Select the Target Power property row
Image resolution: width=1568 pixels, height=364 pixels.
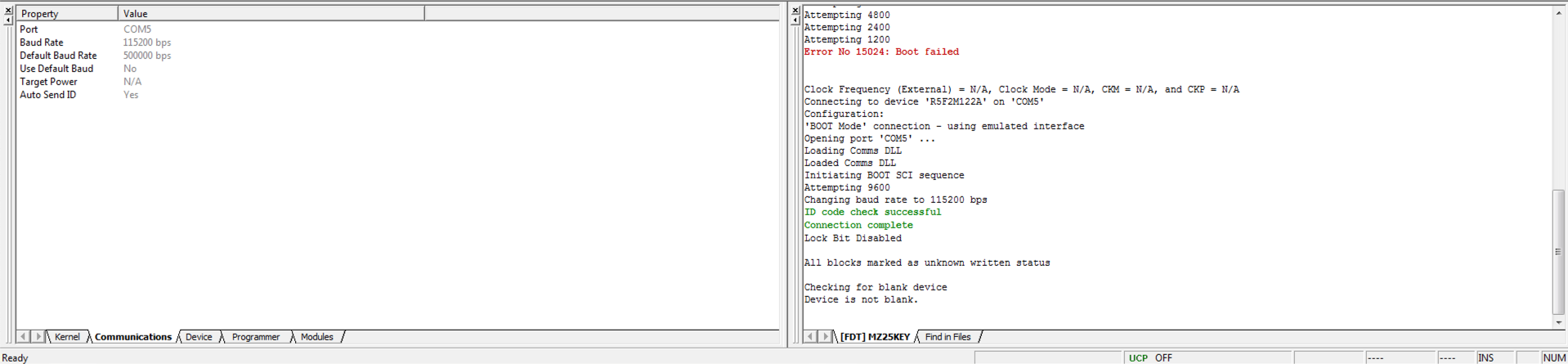pyautogui.click(x=396, y=82)
